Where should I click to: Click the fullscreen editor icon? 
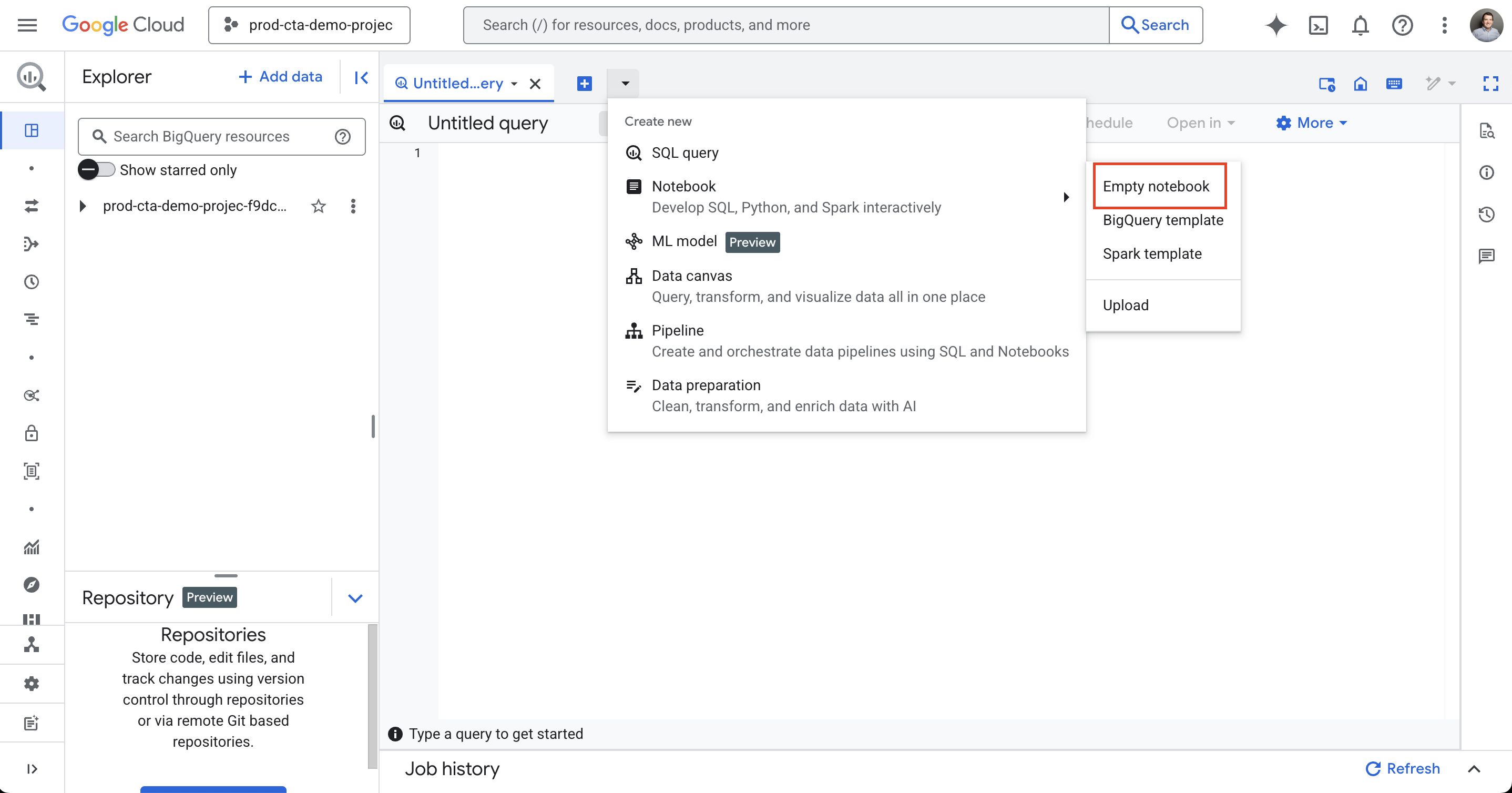(1490, 84)
